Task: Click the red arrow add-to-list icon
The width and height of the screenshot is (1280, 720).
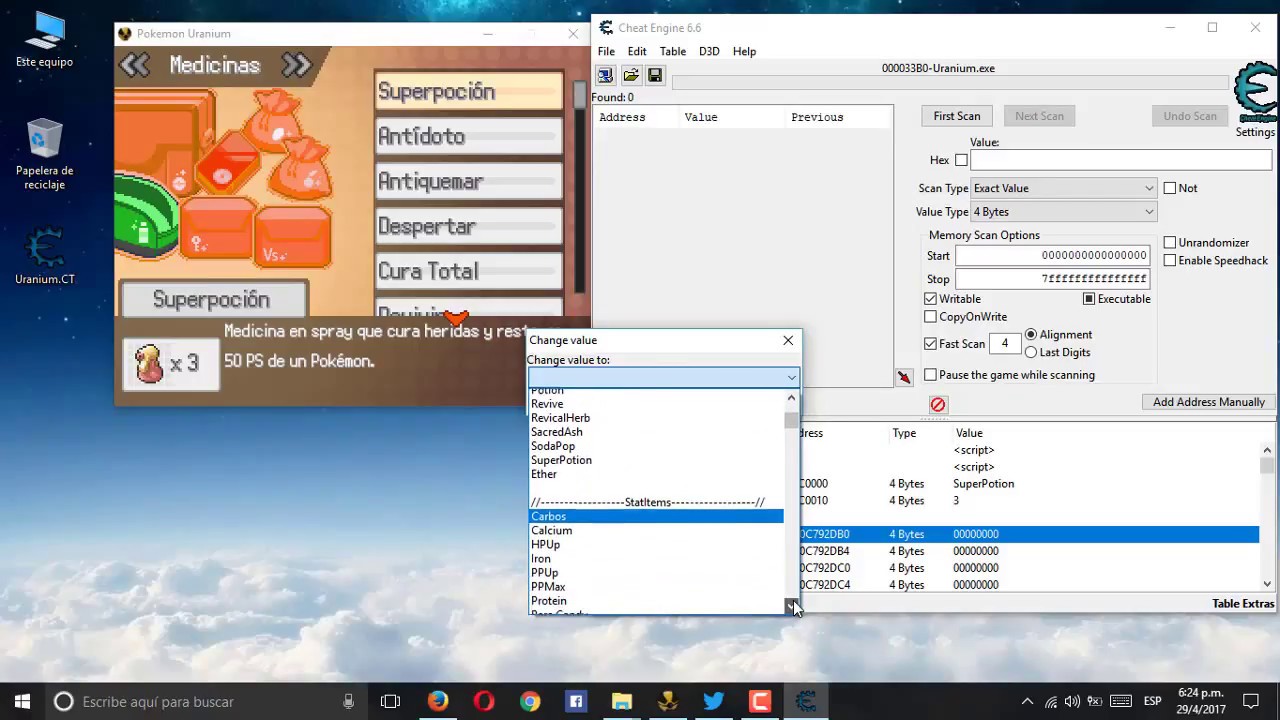Action: tap(904, 377)
